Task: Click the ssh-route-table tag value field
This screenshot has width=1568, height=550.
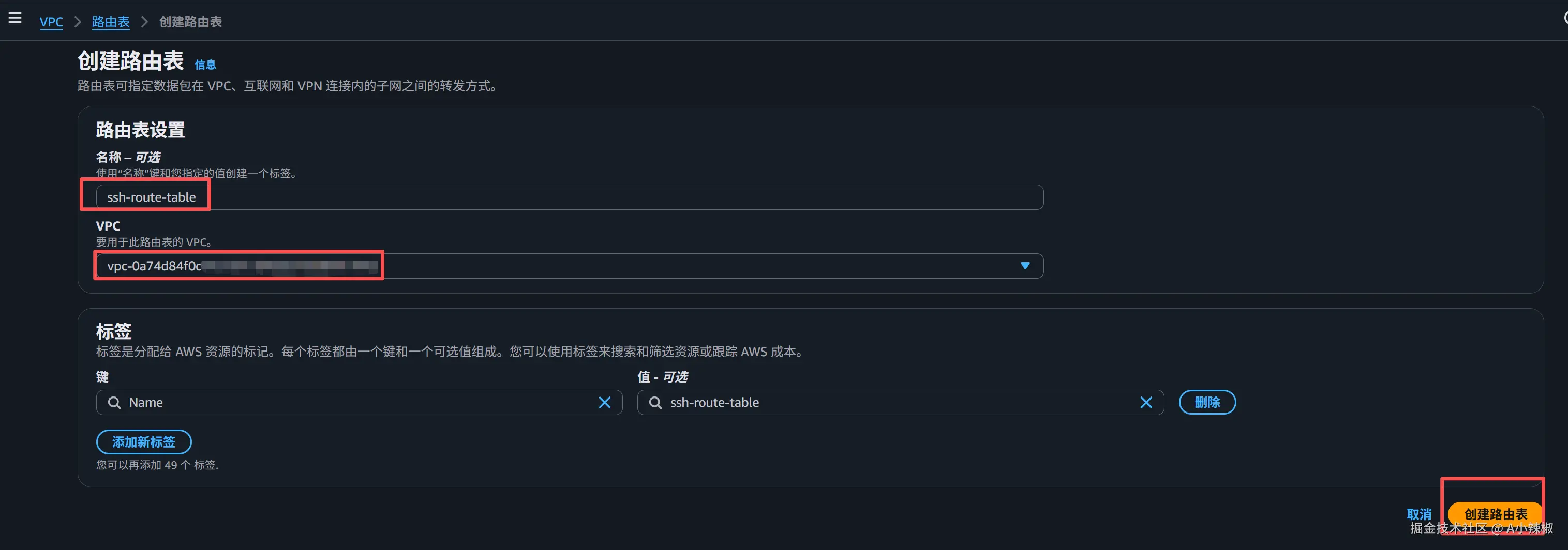Action: (900, 403)
